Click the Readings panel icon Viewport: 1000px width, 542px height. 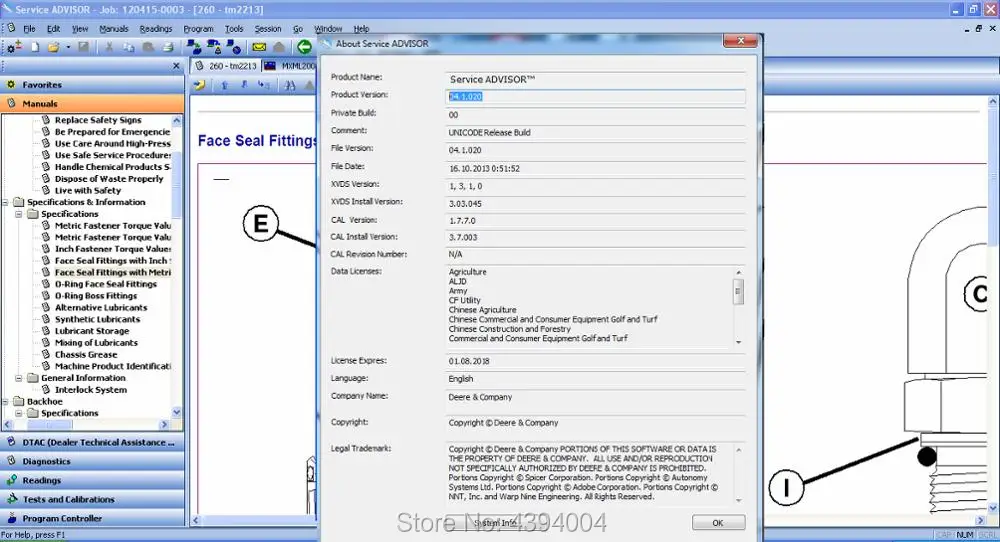pos(11,480)
